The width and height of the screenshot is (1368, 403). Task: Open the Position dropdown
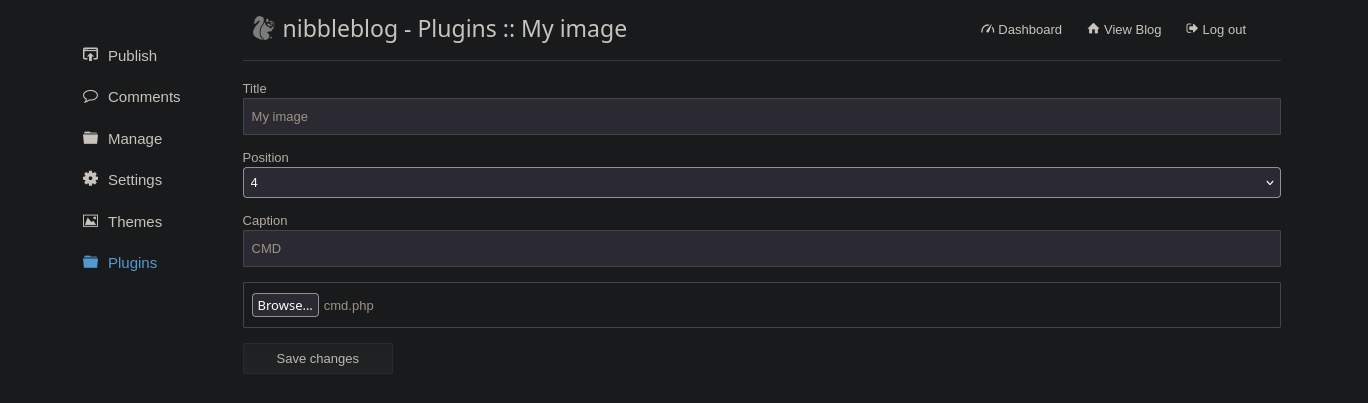click(761, 182)
